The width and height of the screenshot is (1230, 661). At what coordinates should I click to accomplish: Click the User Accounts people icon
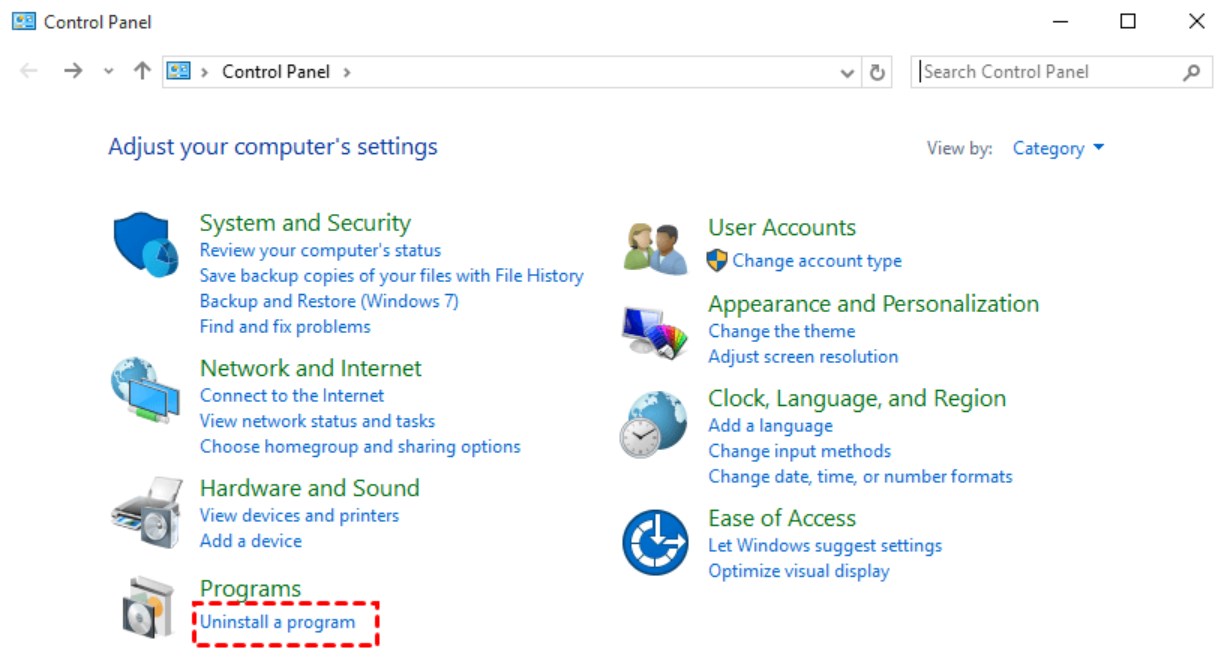[655, 247]
